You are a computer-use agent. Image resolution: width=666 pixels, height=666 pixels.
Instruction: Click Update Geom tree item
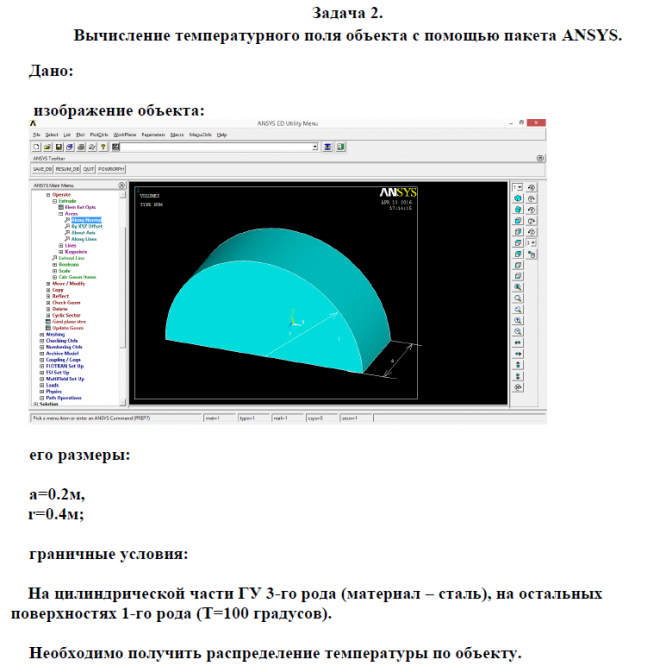pos(68,328)
